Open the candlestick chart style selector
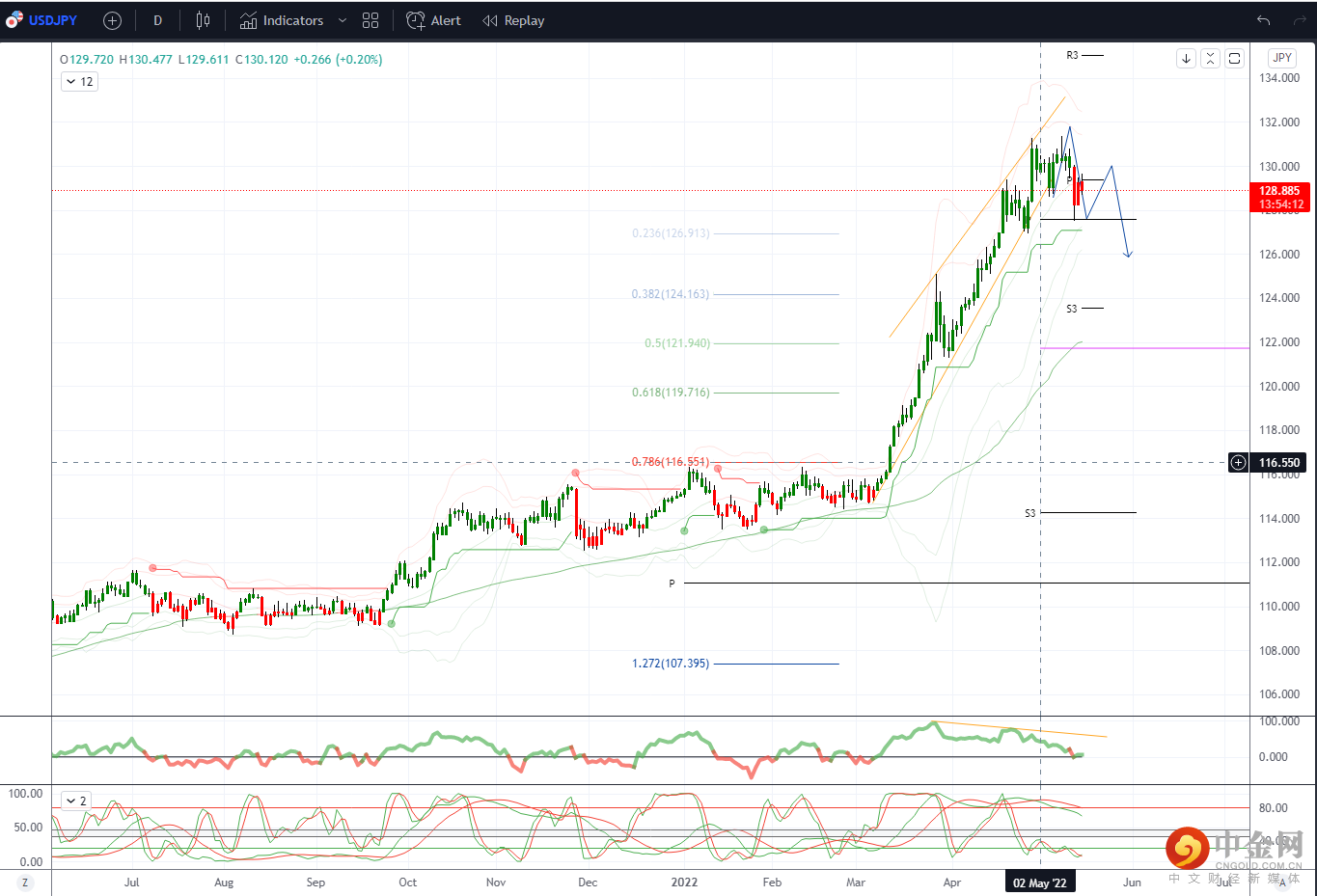 (203, 20)
